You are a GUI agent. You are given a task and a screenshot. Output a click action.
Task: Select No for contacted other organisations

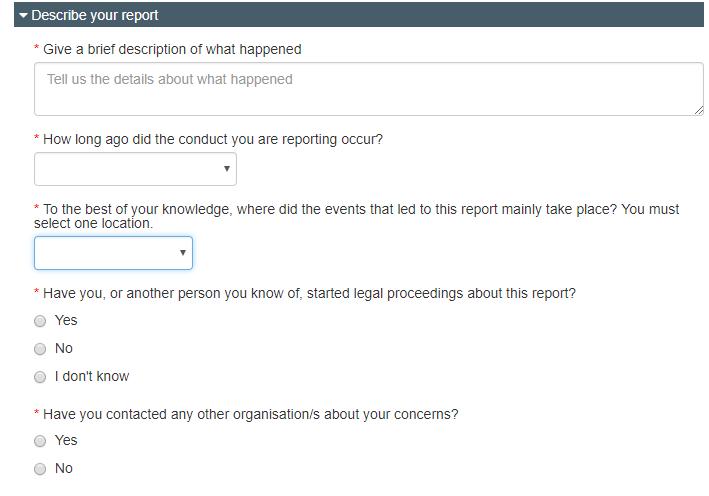(x=40, y=469)
